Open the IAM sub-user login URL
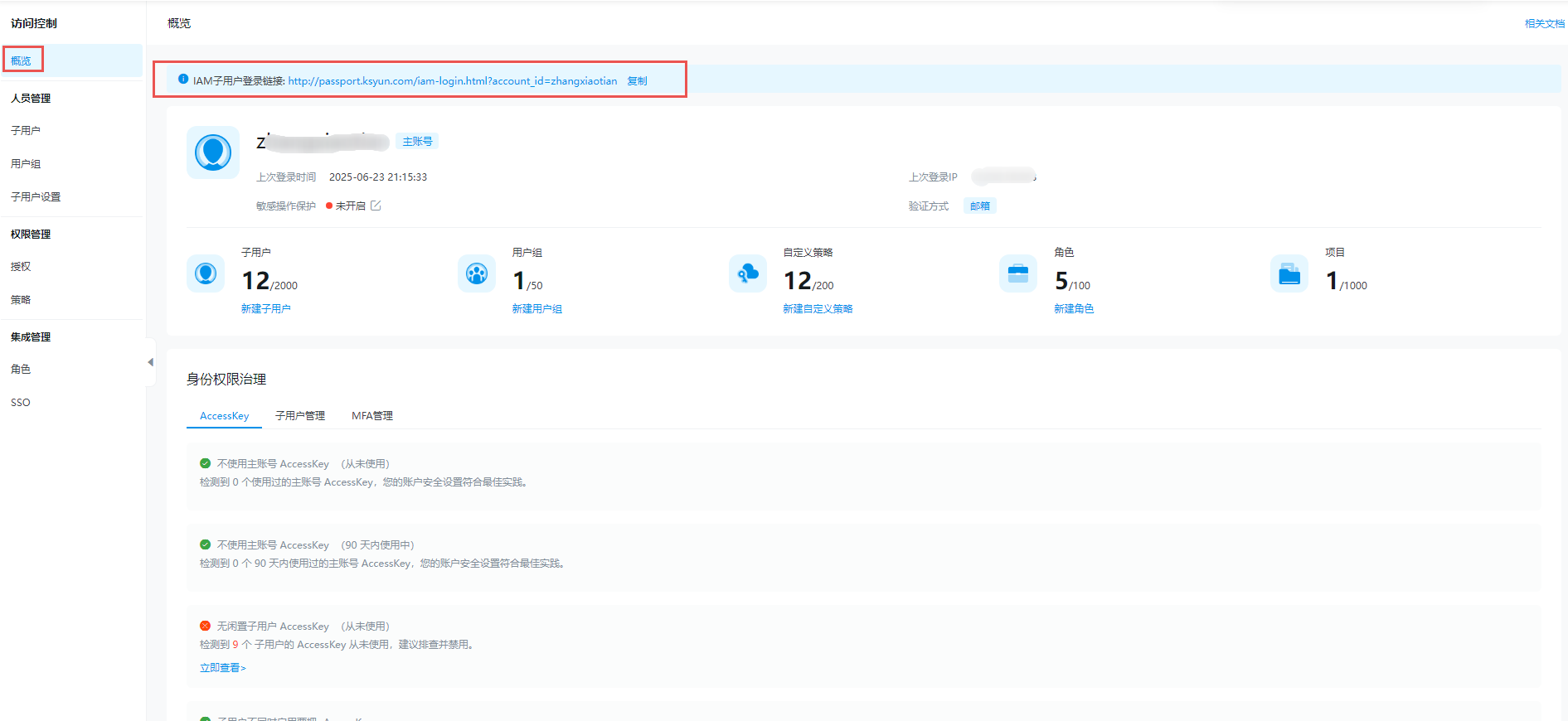The image size is (1568, 721). point(452,81)
